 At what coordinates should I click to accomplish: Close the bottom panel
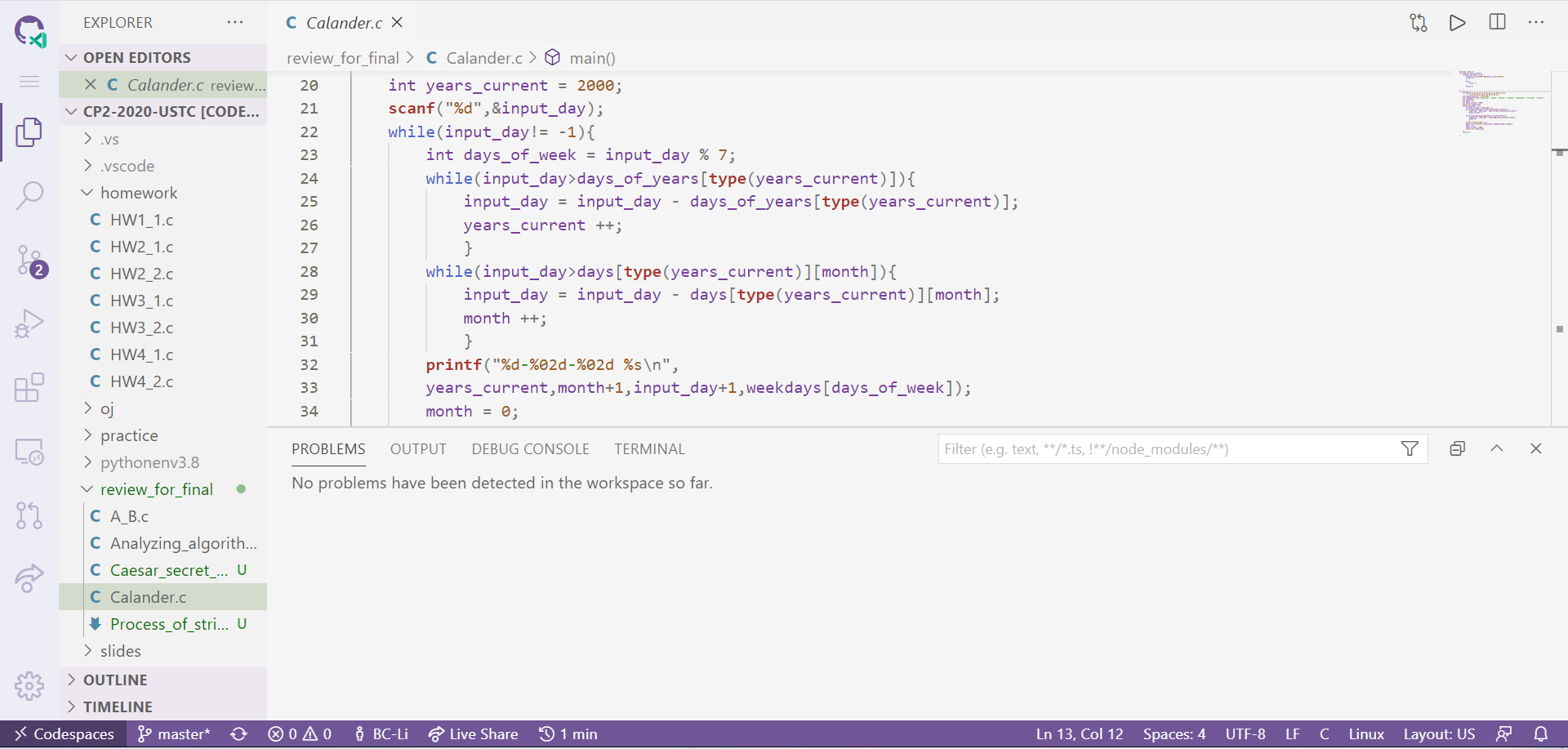click(x=1536, y=448)
